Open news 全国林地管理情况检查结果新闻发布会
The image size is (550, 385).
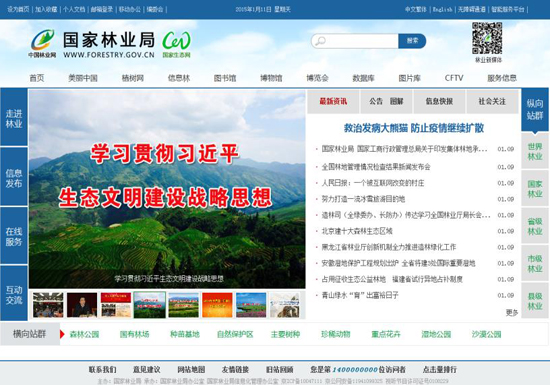(x=376, y=167)
